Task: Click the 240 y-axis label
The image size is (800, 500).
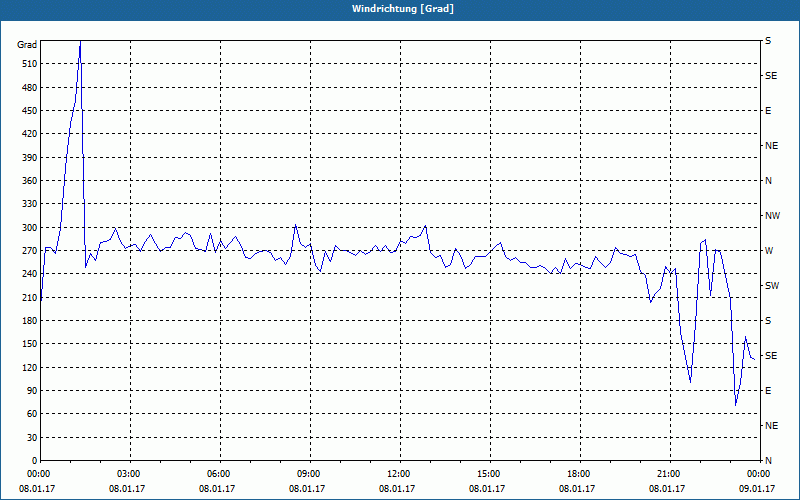Action: [30, 274]
